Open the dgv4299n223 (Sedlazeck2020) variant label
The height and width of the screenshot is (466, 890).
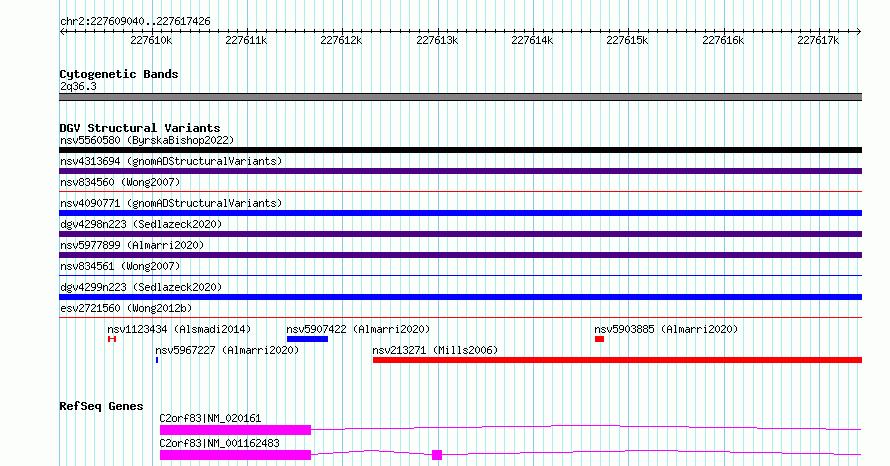click(141, 287)
